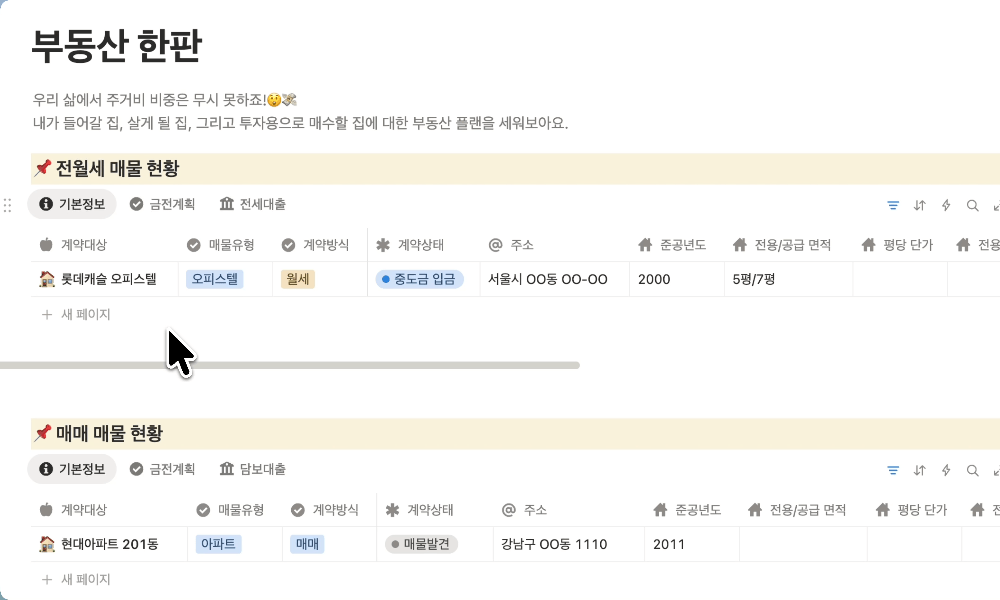Open the filter icon in 전월세 매물 현황
The image size is (1000, 600).
pos(893,205)
